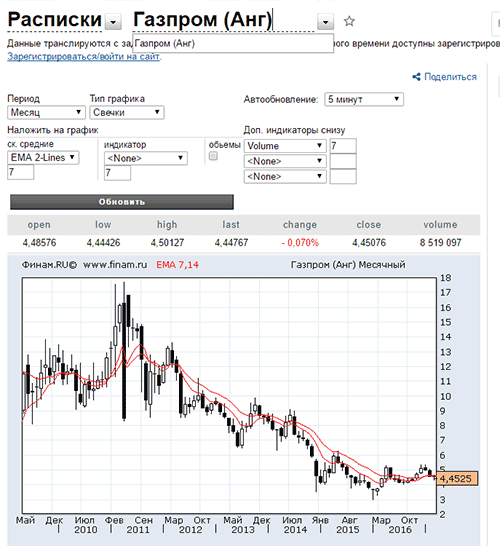Click the last value 4,44767
Image resolution: width=500 pixels, height=546 pixels.
point(231,243)
